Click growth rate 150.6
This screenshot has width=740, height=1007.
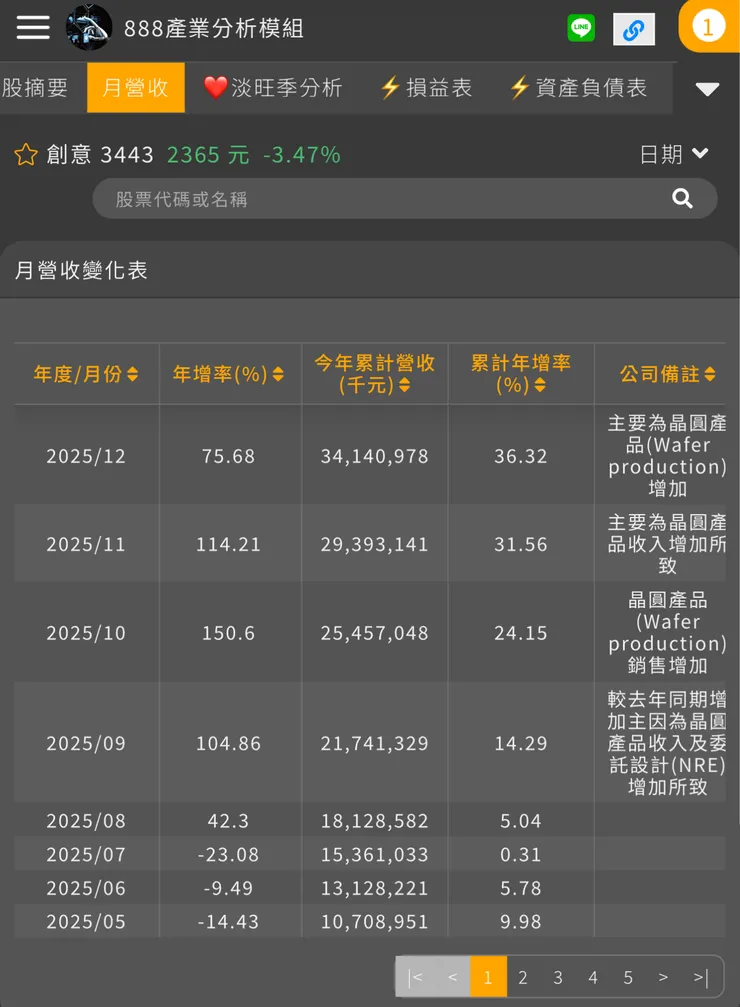(x=228, y=633)
